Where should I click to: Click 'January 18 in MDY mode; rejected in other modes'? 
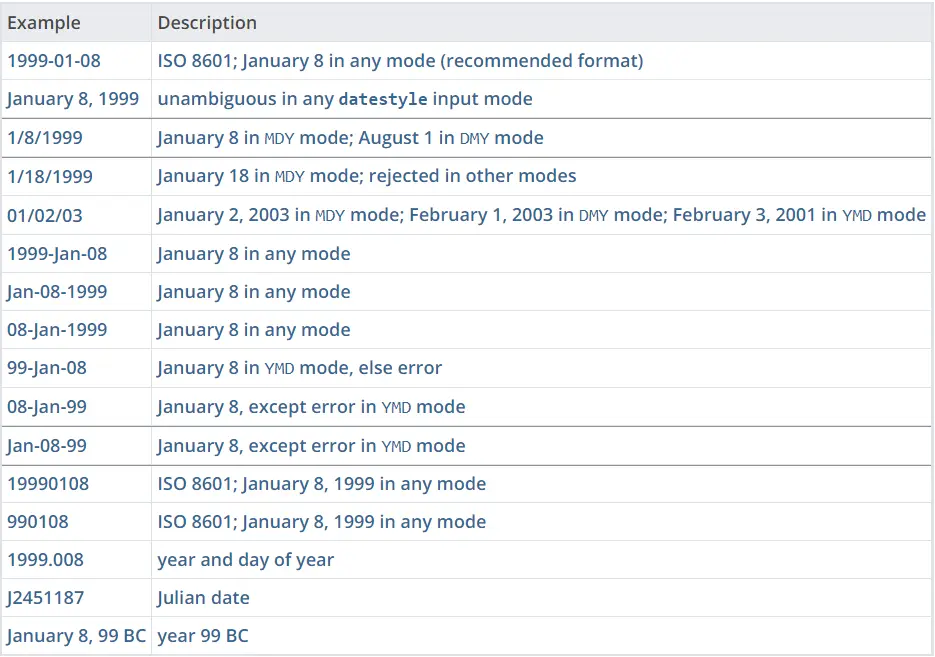point(367,176)
